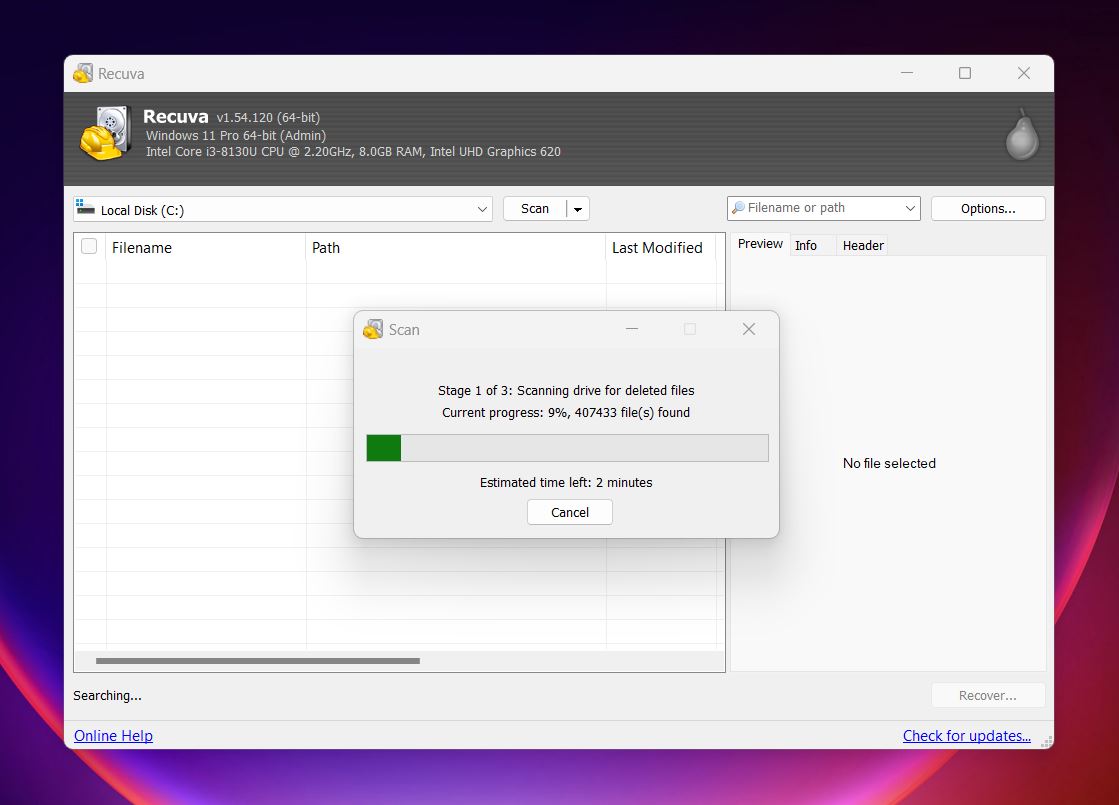Screen dimensions: 1119x805
Task: Click the 'Estimated time left: 2 minutes' text
Action: coord(566,482)
